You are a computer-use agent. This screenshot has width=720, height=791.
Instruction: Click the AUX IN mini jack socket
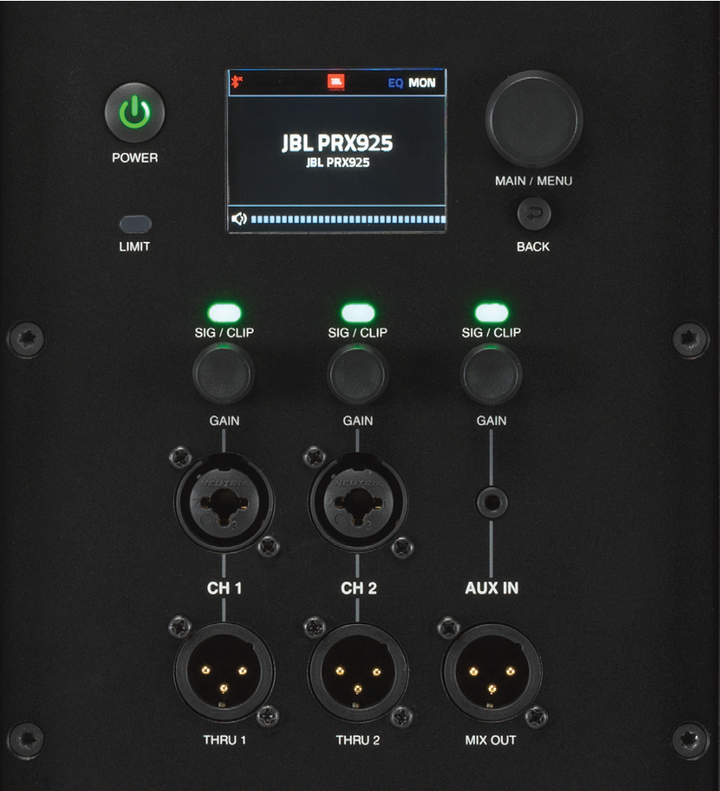tap(492, 502)
